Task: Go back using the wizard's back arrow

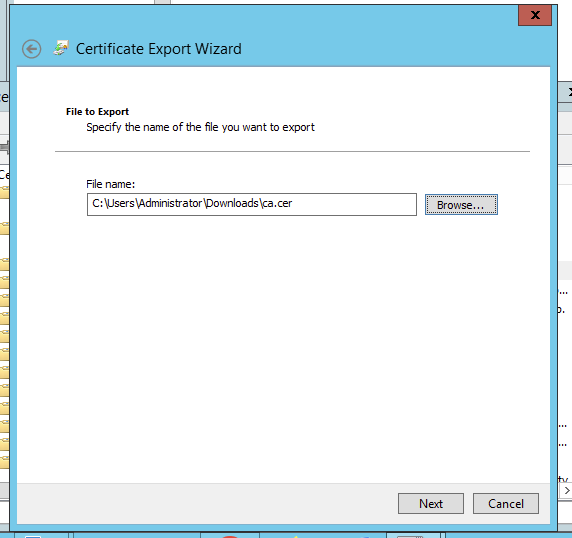Action: click(x=31, y=49)
